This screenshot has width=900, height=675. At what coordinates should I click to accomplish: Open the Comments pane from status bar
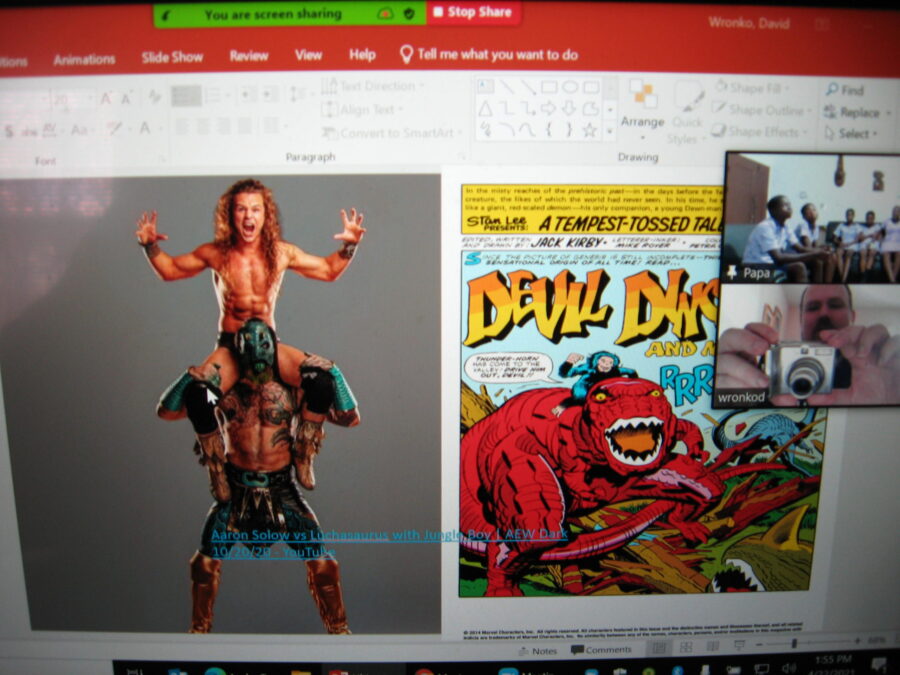tap(601, 650)
